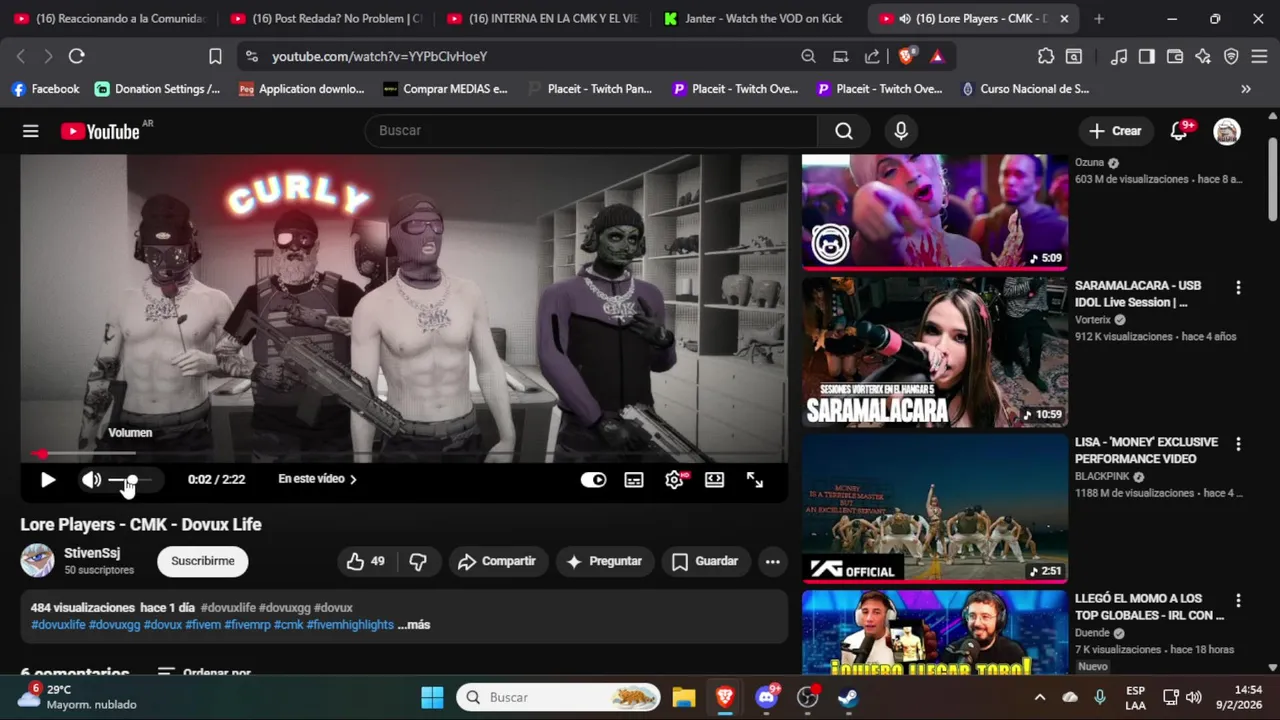
Task: Go to the YouTube home logo
Action: click(x=100, y=131)
